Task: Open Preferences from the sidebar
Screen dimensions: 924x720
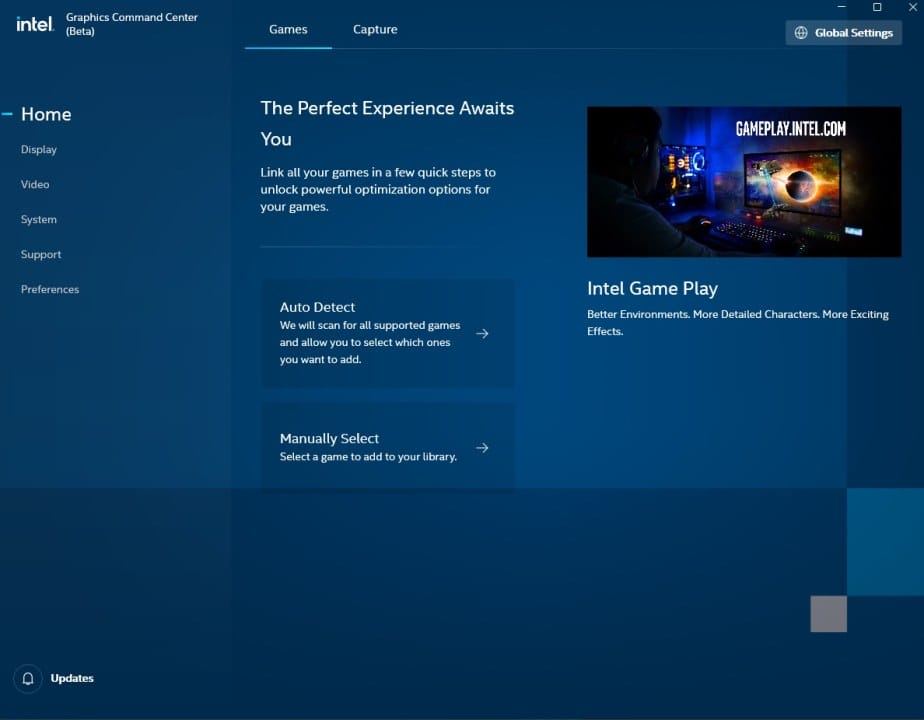Action: [49, 289]
